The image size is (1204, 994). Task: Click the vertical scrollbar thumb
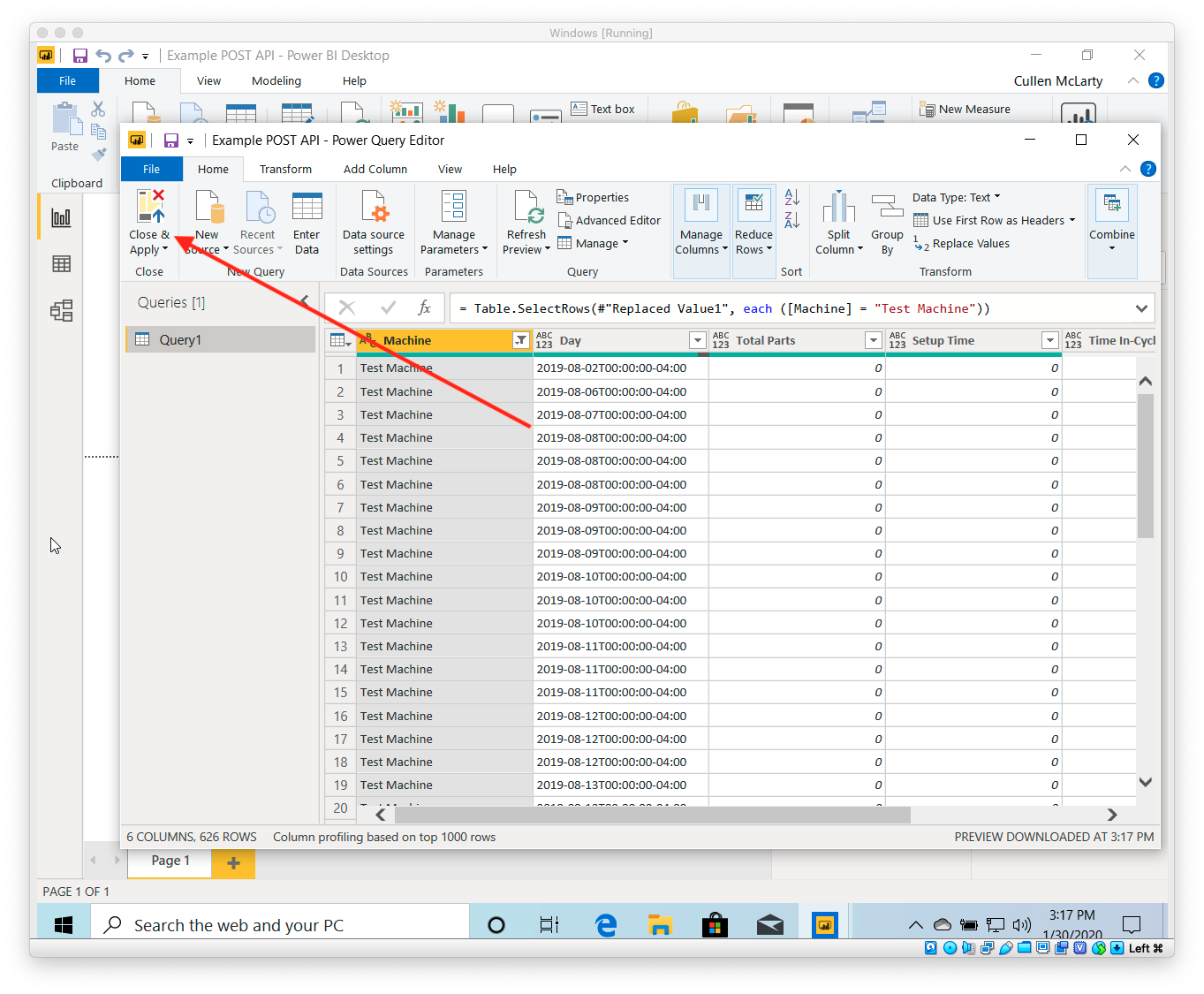pos(1145,466)
